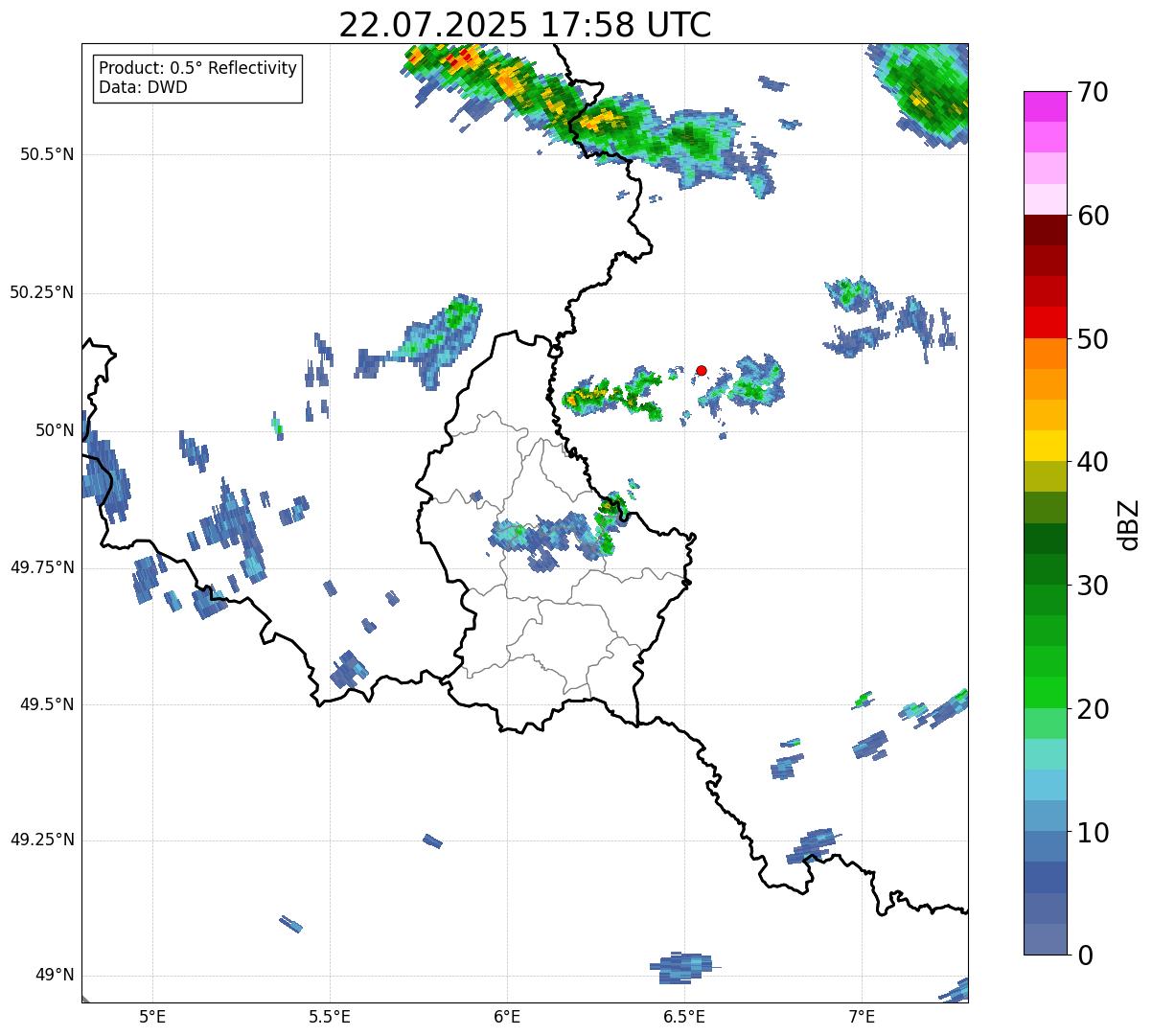Click the 50.5°N latitude label
1152x1036 pixels.
coord(47,154)
